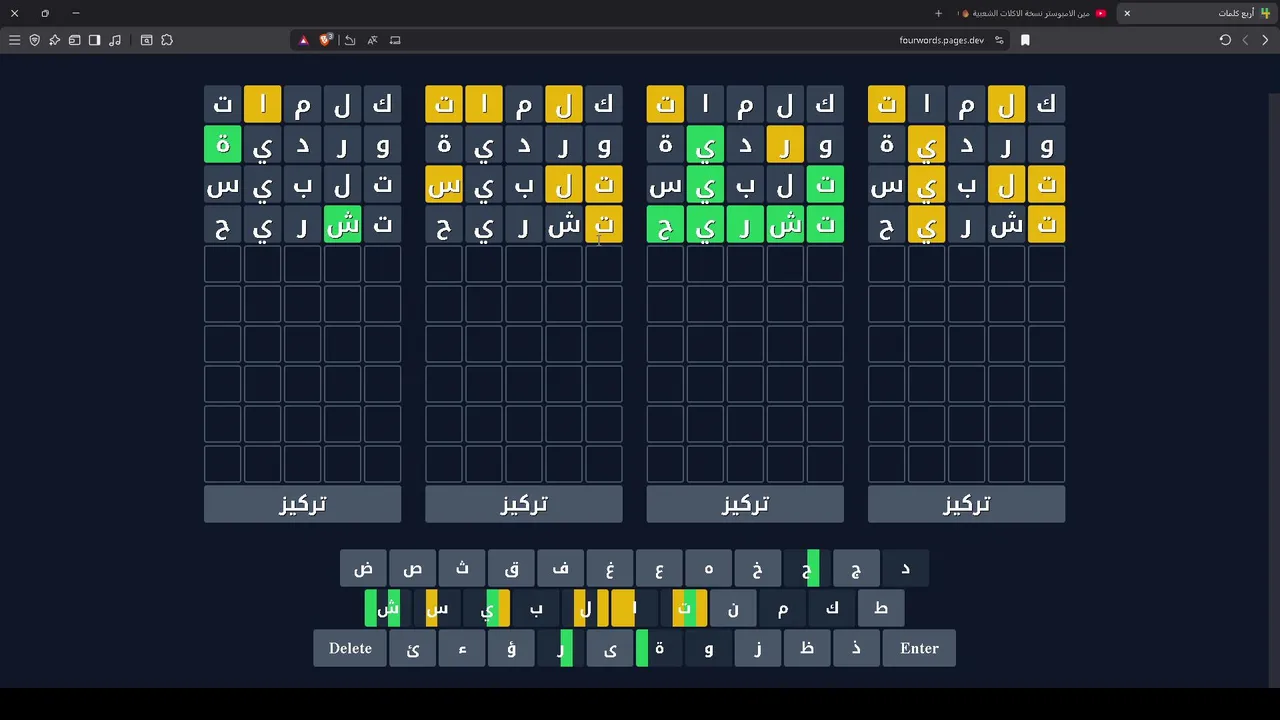Viewport: 1280px width, 720px height.
Task: Click the translate page icon
Action: pos(372,40)
